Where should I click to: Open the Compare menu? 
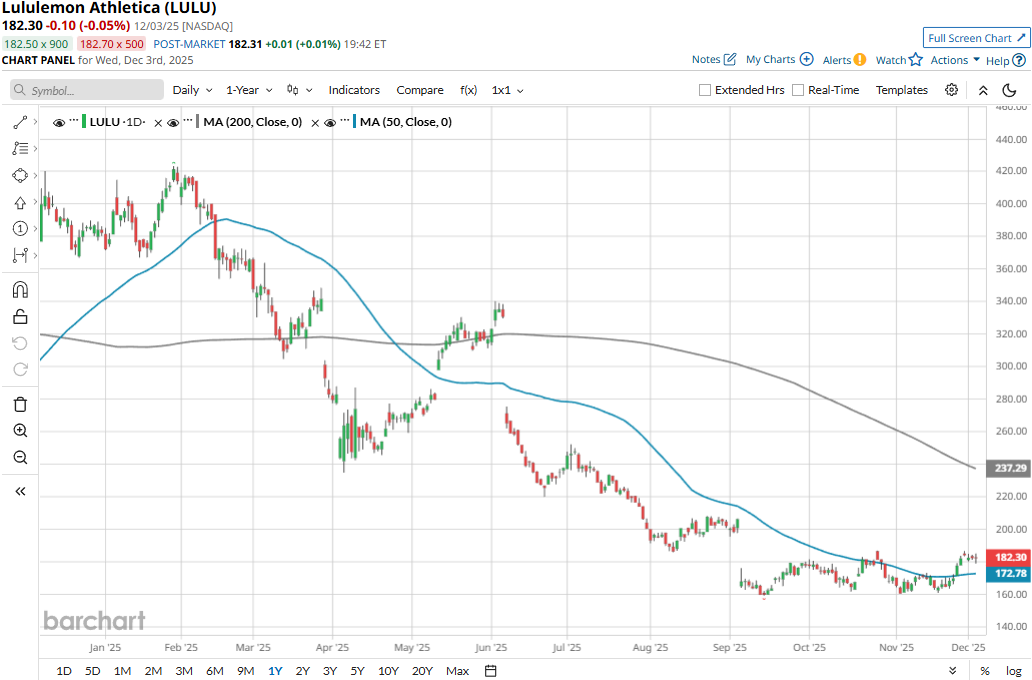pyautogui.click(x=420, y=90)
